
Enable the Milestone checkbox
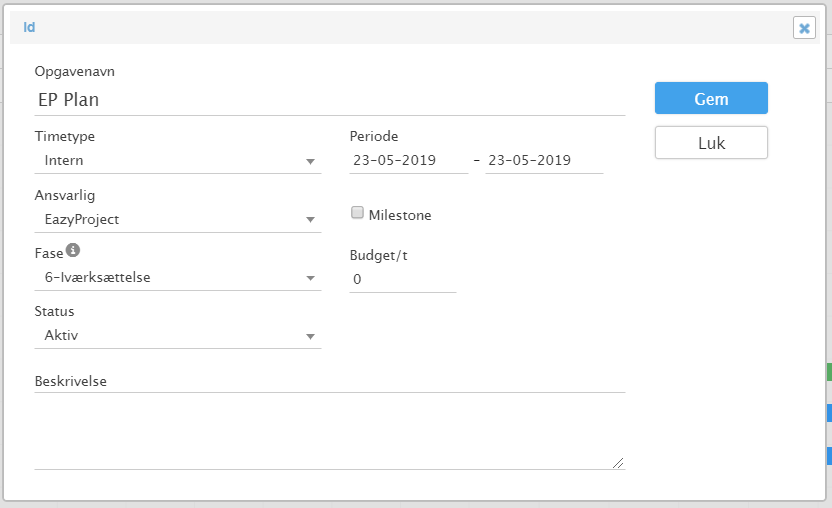[x=357, y=213]
